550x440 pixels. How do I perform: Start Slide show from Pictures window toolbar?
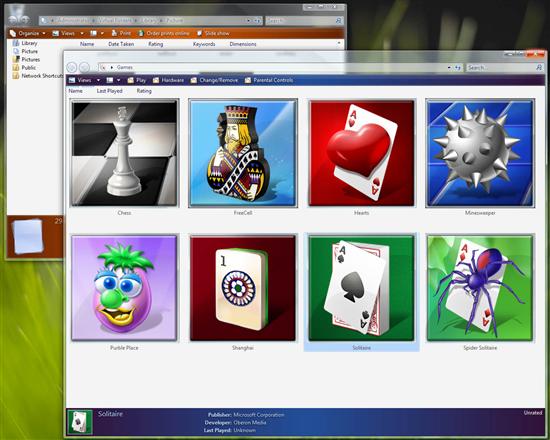click(x=213, y=33)
